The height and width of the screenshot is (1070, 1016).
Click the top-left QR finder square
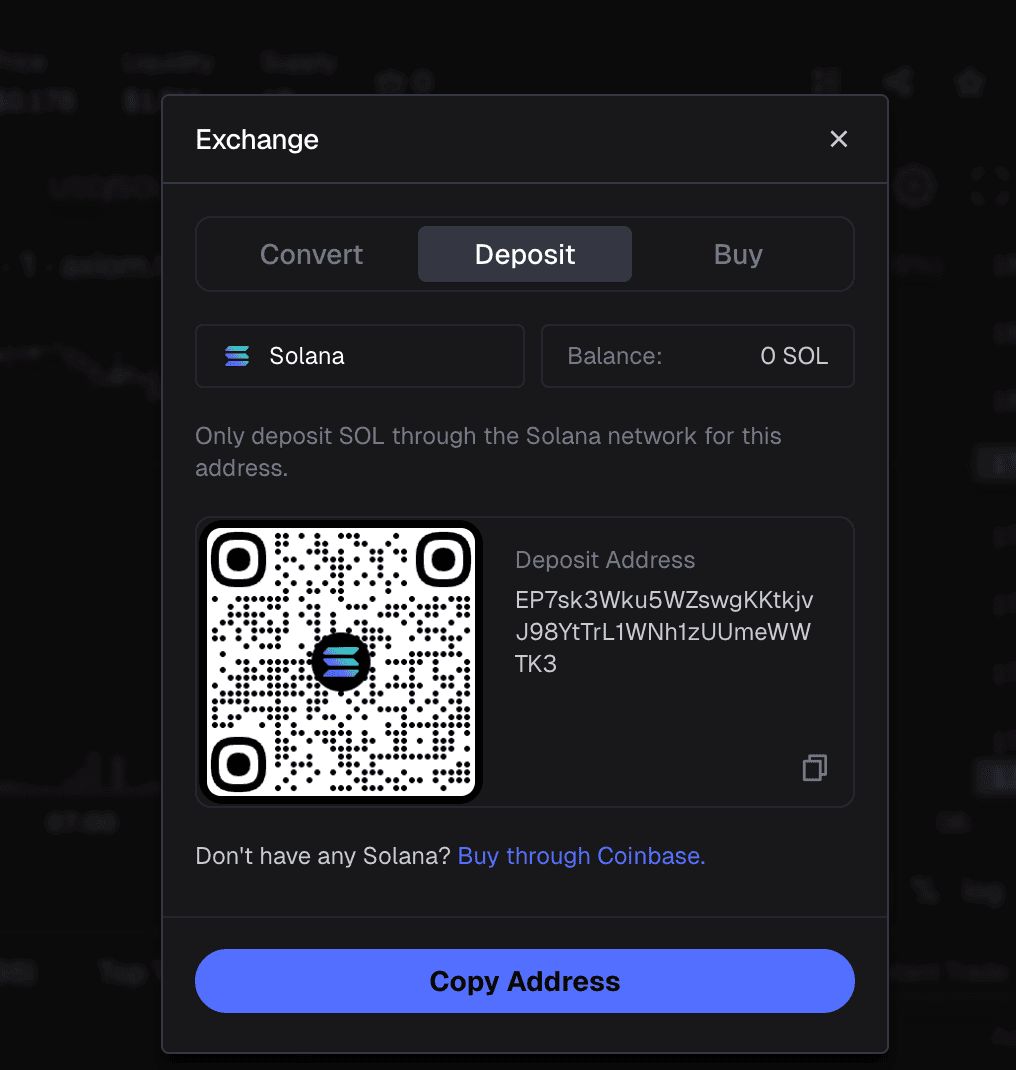[238, 560]
